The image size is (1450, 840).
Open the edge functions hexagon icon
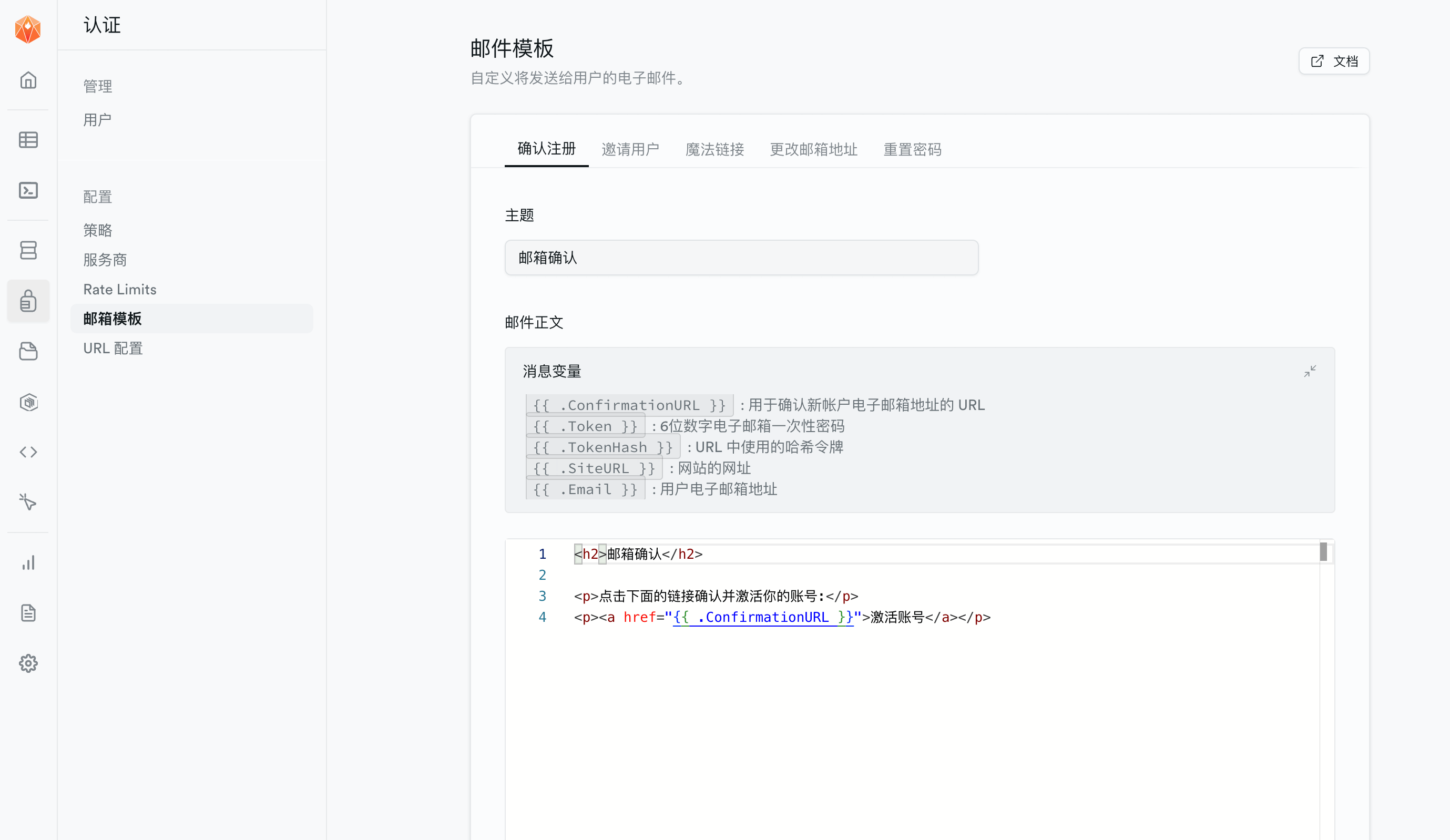point(28,402)
